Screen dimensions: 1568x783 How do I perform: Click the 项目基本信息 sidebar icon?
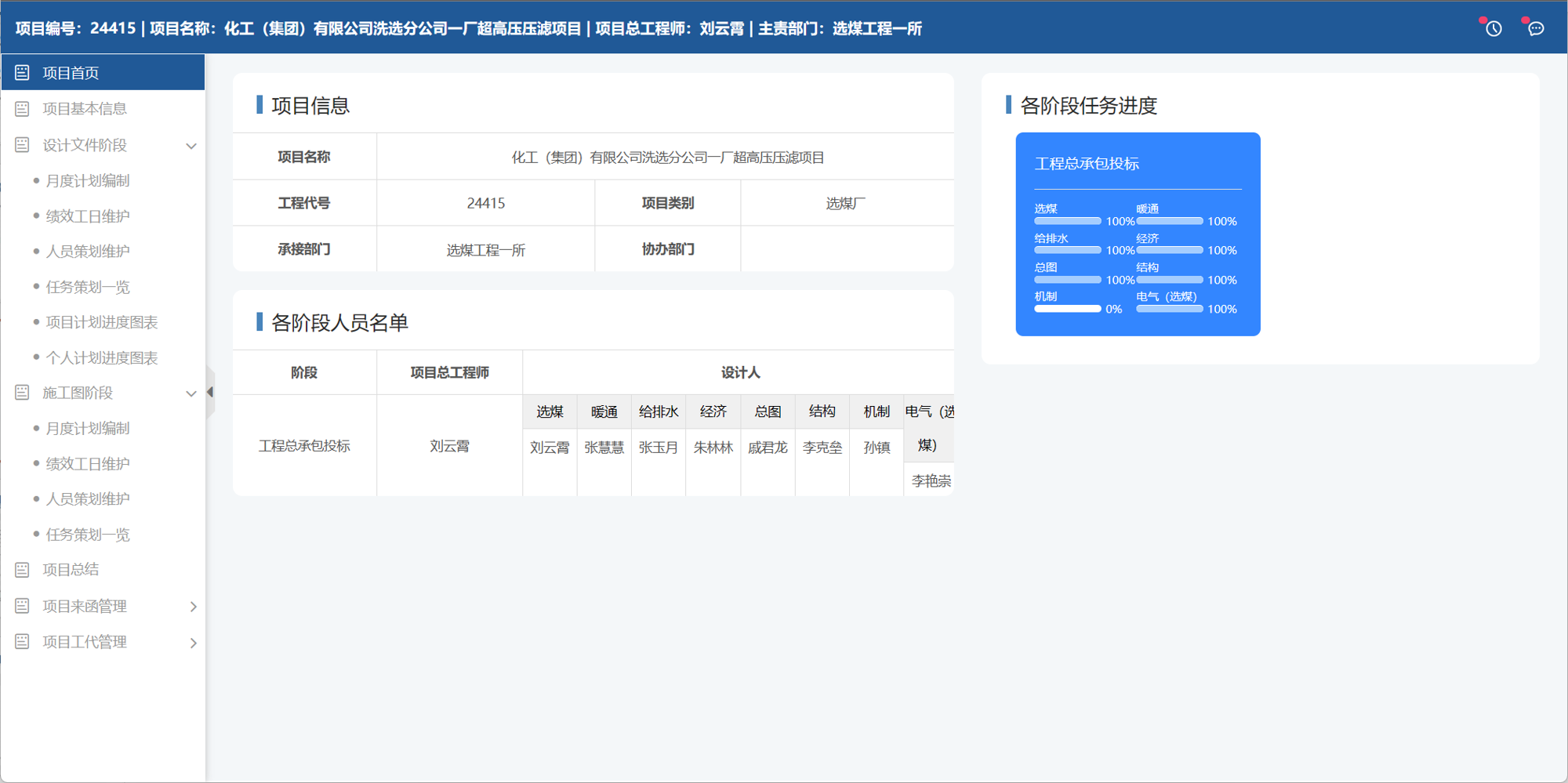pyautogui.click(x=22, y=109)
